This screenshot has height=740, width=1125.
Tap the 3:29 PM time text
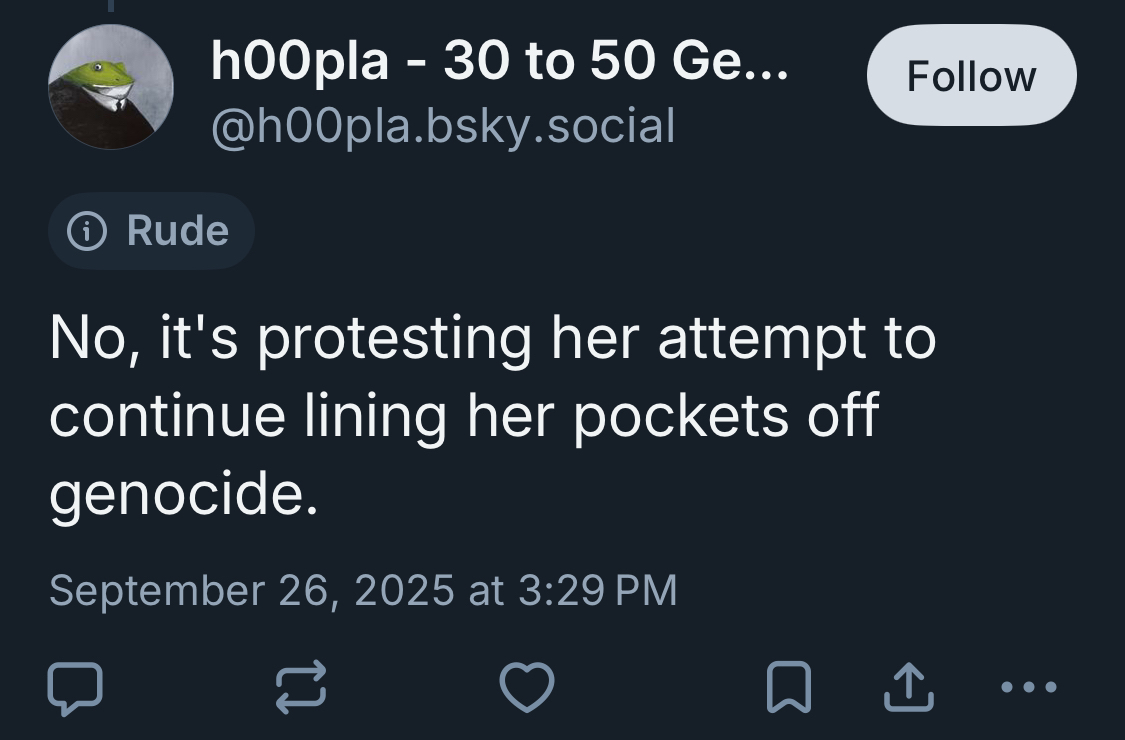tap(598, 589)
